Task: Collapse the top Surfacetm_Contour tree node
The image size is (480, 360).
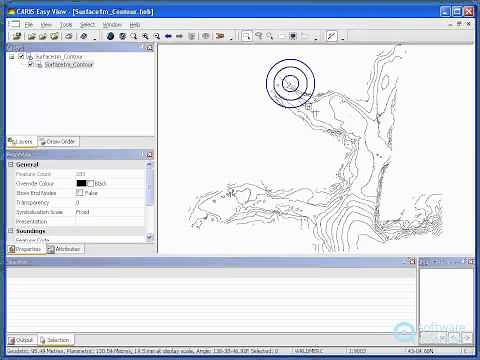Action: click(x=12, y=56)
